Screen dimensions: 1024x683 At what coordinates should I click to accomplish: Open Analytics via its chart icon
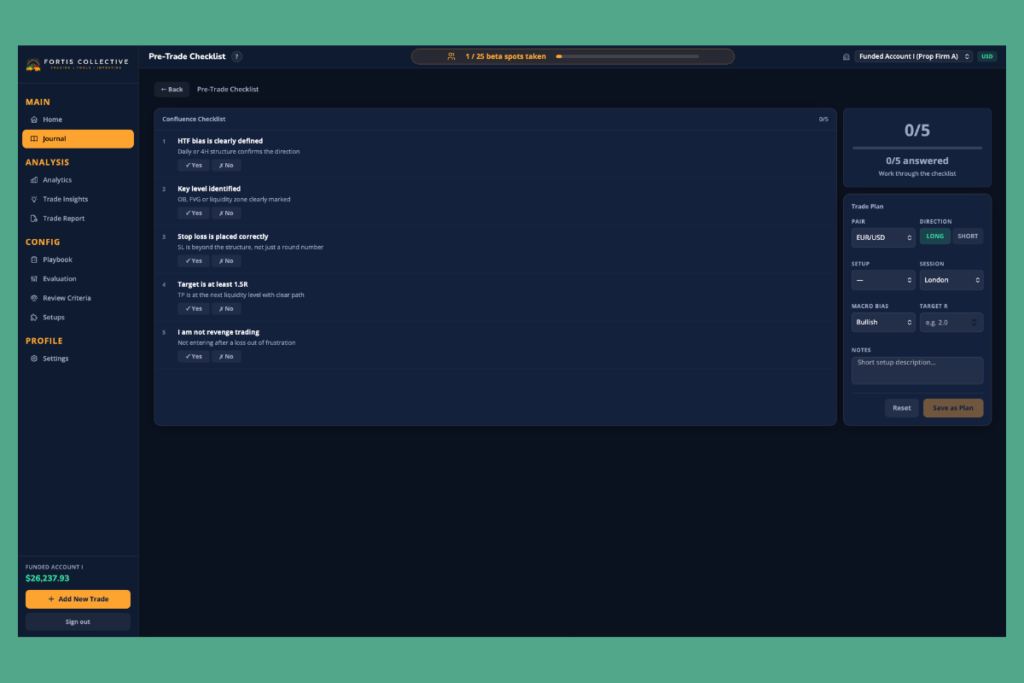tap(34, 180)
